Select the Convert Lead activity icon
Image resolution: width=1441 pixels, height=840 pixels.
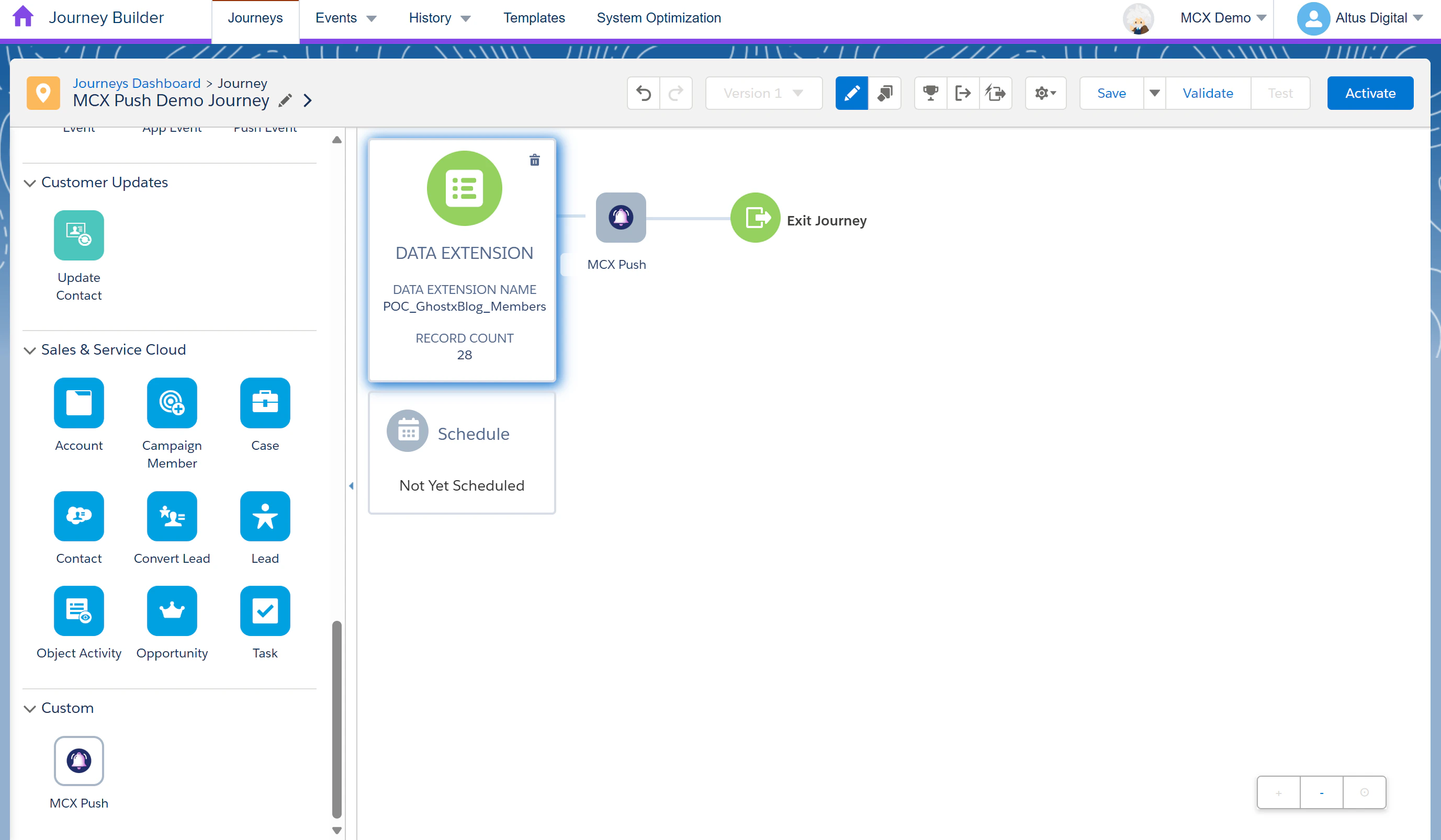click(x=172, y=516)
